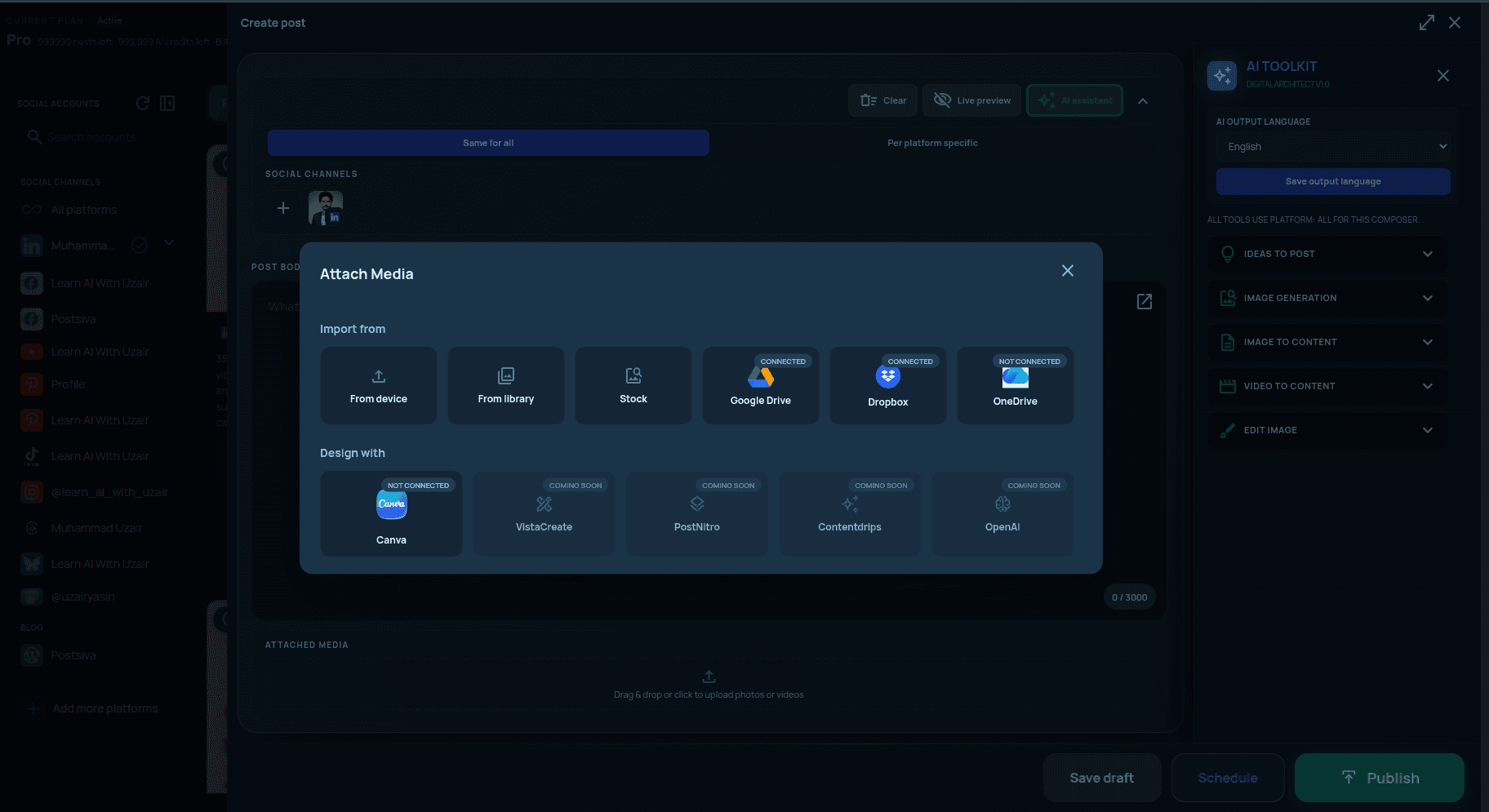Select the VistaCreate design option
This screenshot has width=1489, height=812.
(x=544, y=513)
